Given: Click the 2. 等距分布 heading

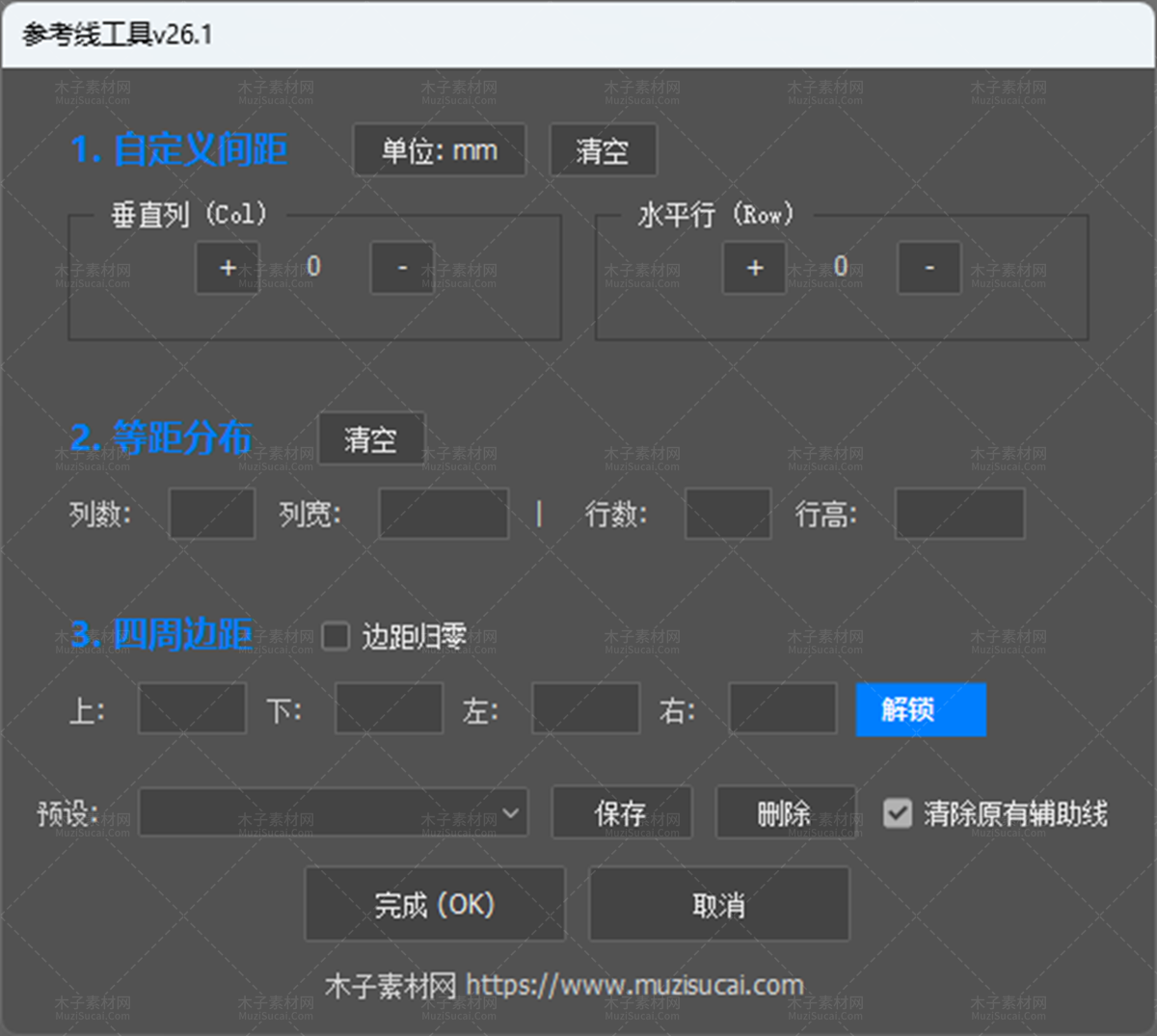Looking at the screenshot, I should point(161,438).
